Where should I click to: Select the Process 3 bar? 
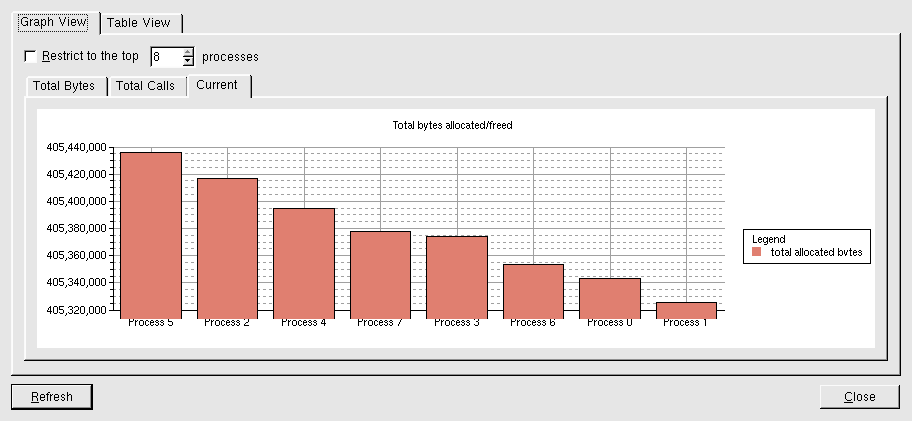[457, 274]
